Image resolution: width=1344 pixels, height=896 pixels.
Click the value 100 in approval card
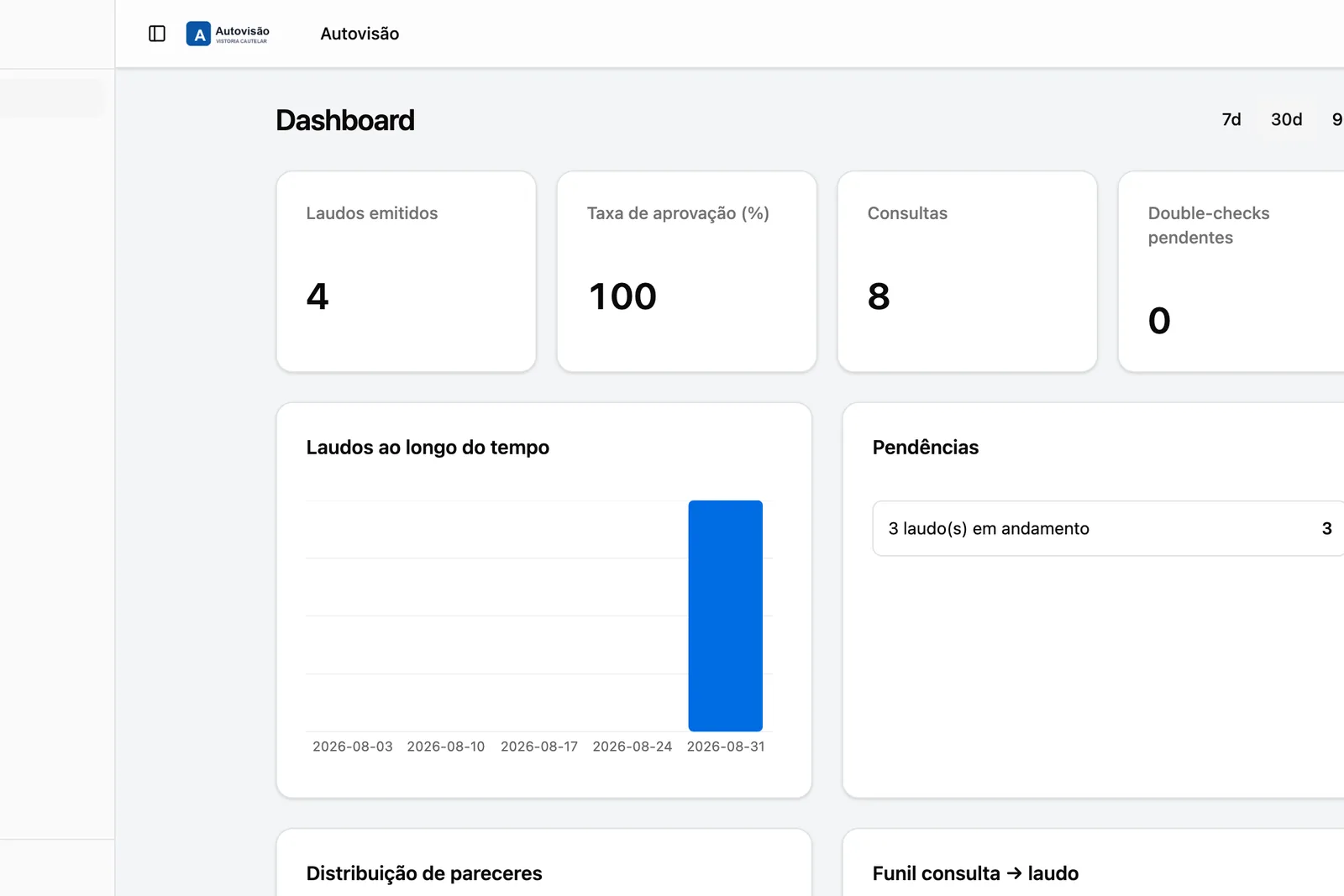pyautogui.click(x=622, y=296)
